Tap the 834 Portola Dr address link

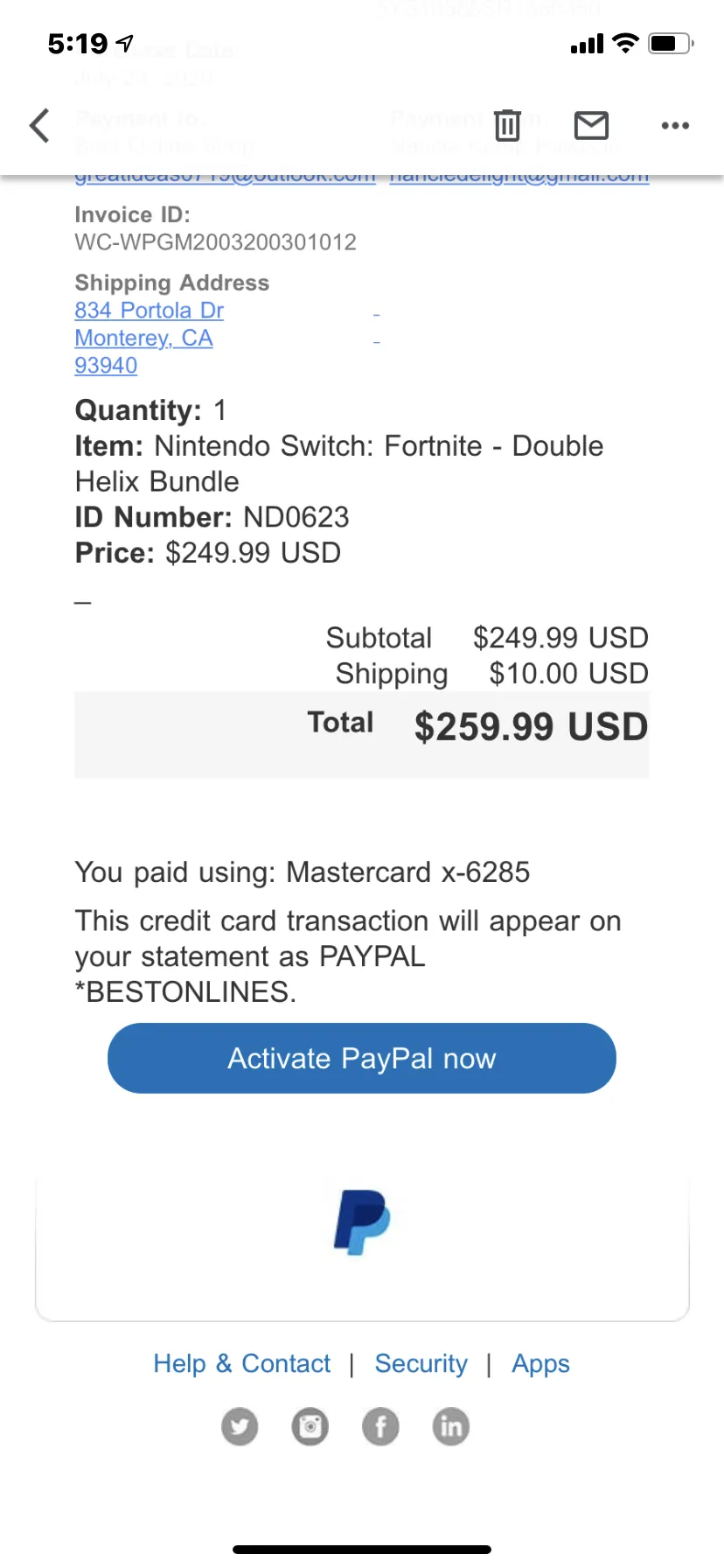coord(150,311)
